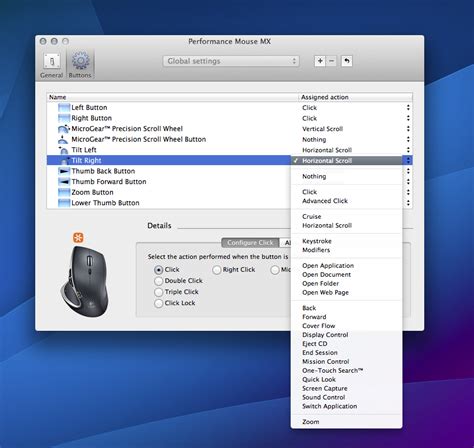474x448 pixels.
Task: Select the Tilt Left row name
Action: pos(84,150)
